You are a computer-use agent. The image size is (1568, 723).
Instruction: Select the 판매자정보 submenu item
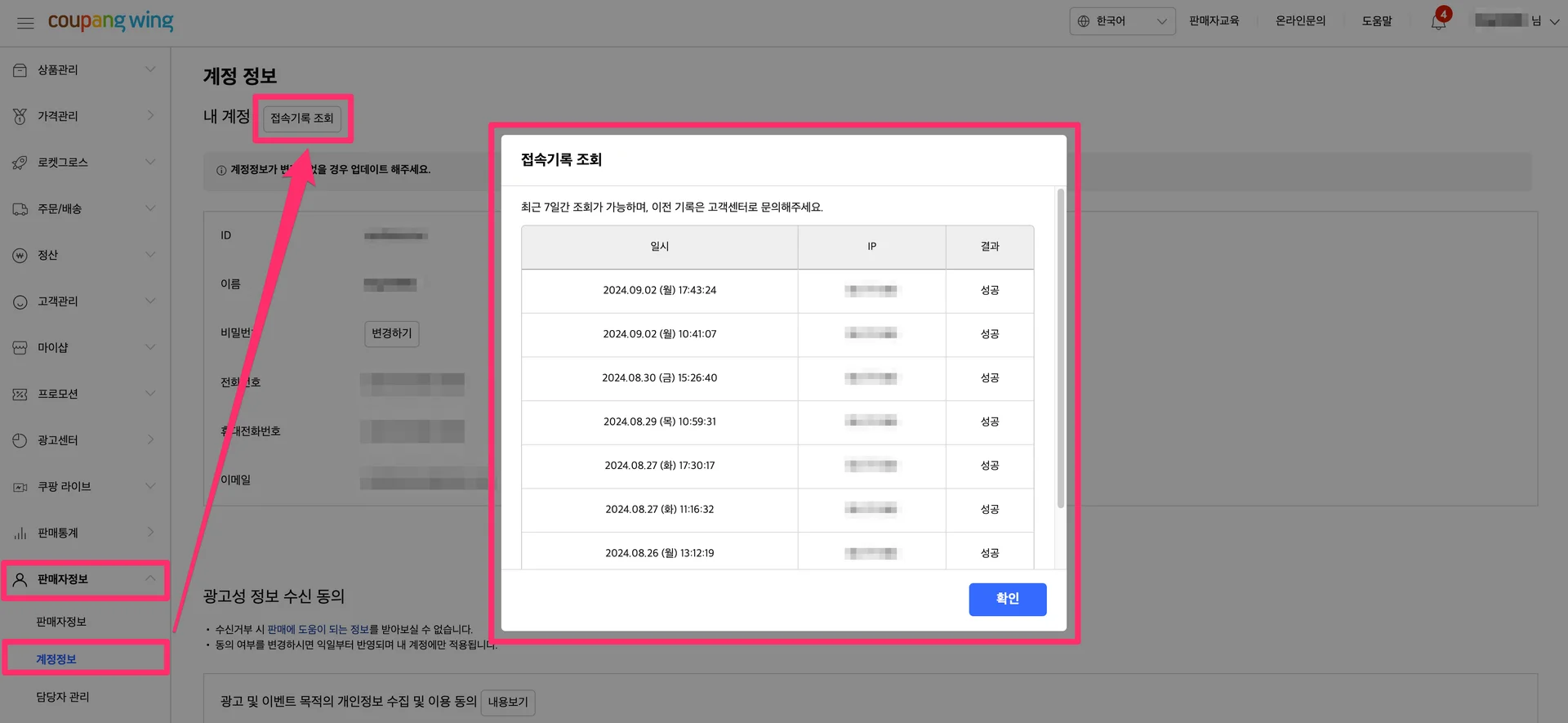[61, 622]
